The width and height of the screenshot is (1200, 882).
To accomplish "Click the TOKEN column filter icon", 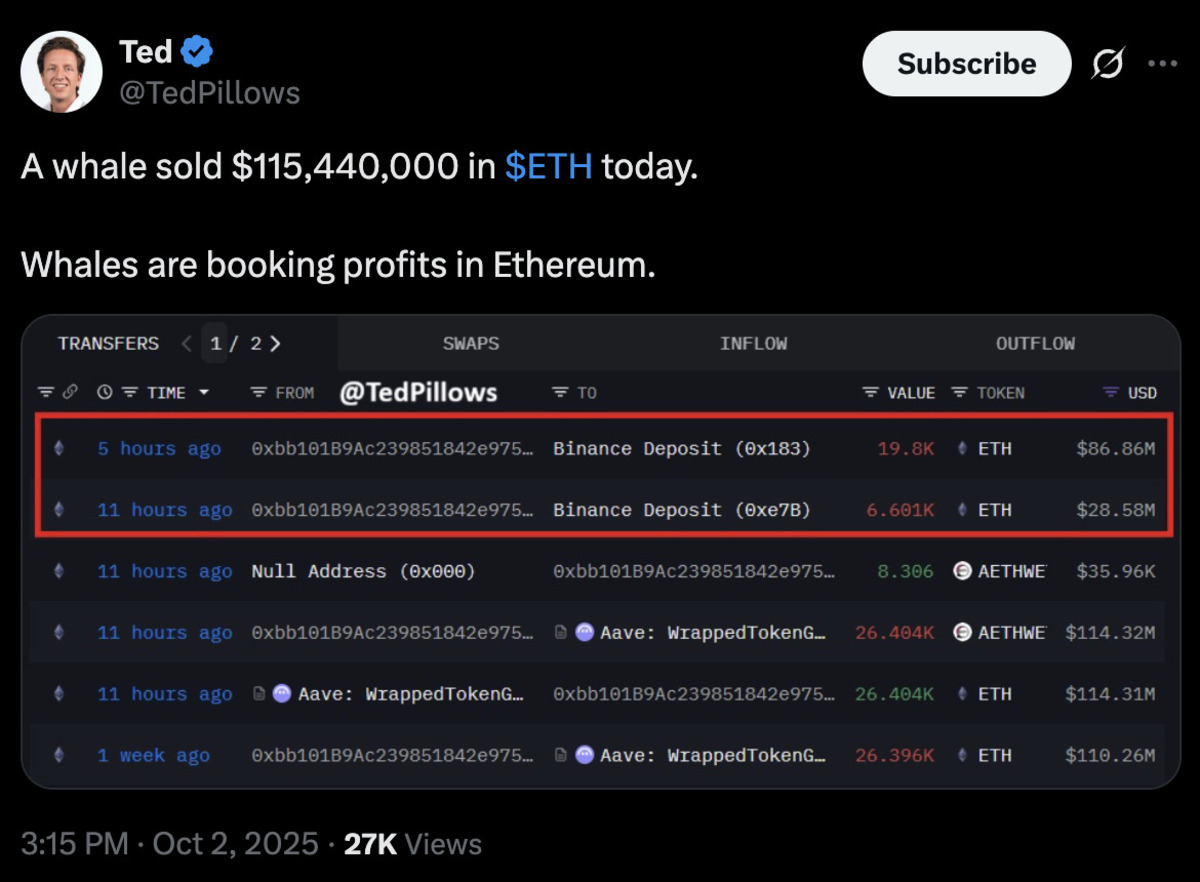I will [960, 393].
